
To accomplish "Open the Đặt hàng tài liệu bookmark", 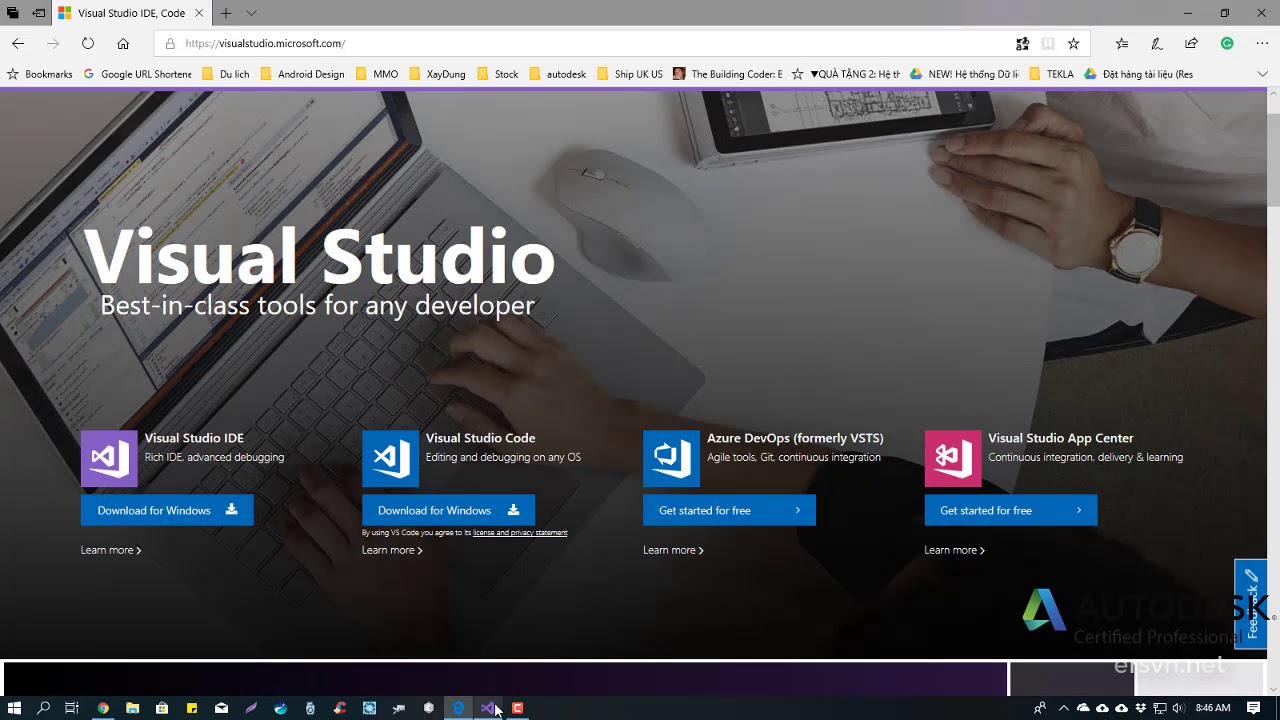I will tap(1138, 74).
